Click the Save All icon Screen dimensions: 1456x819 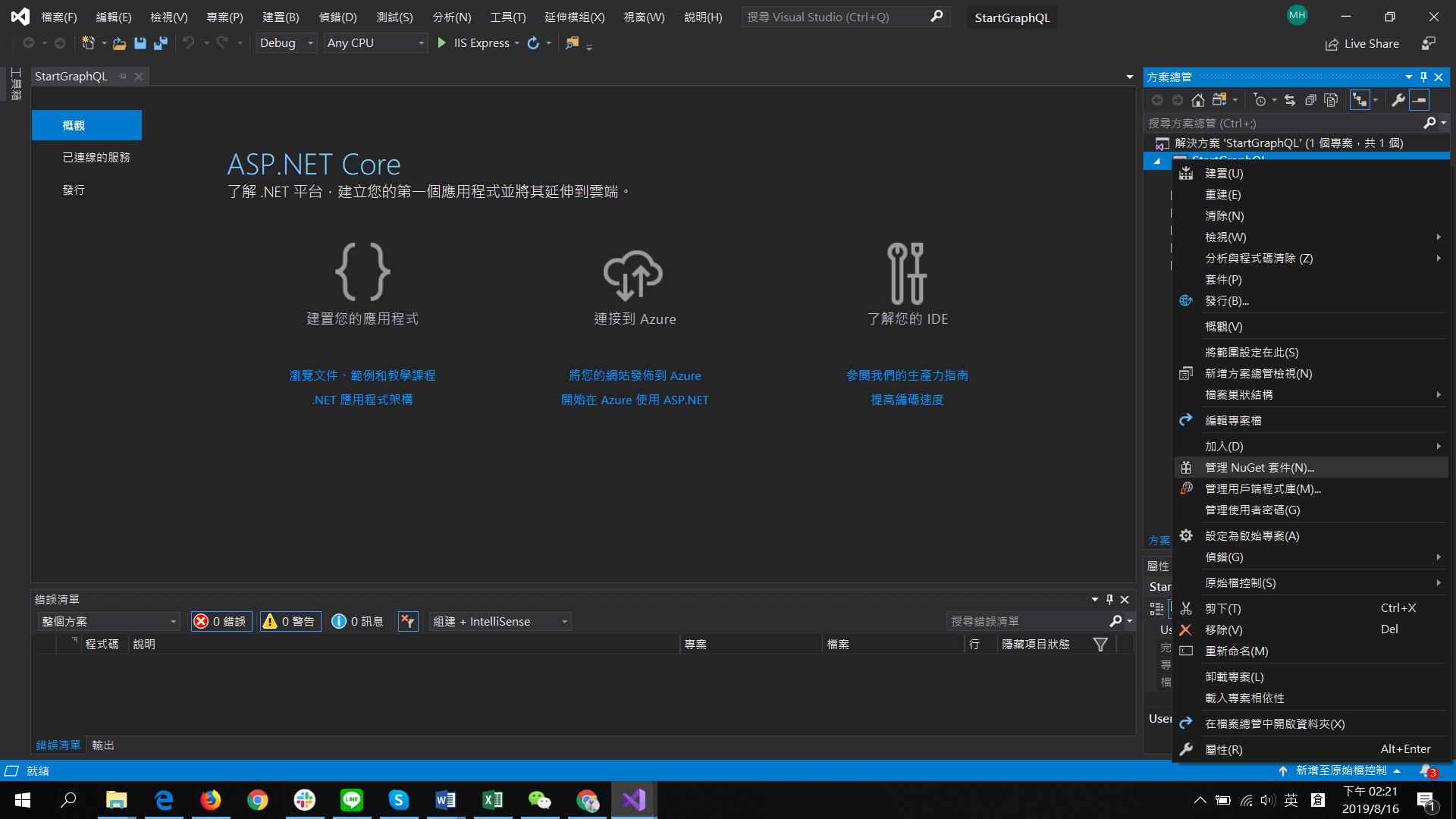coord(160,43)
